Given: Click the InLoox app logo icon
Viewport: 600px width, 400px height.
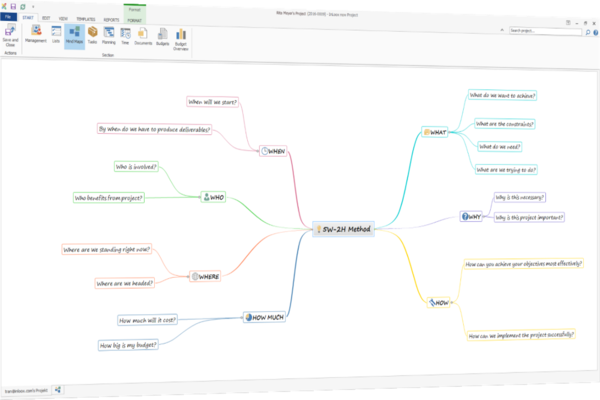Looking at the screenshot, I should click(x=4, y=6).
